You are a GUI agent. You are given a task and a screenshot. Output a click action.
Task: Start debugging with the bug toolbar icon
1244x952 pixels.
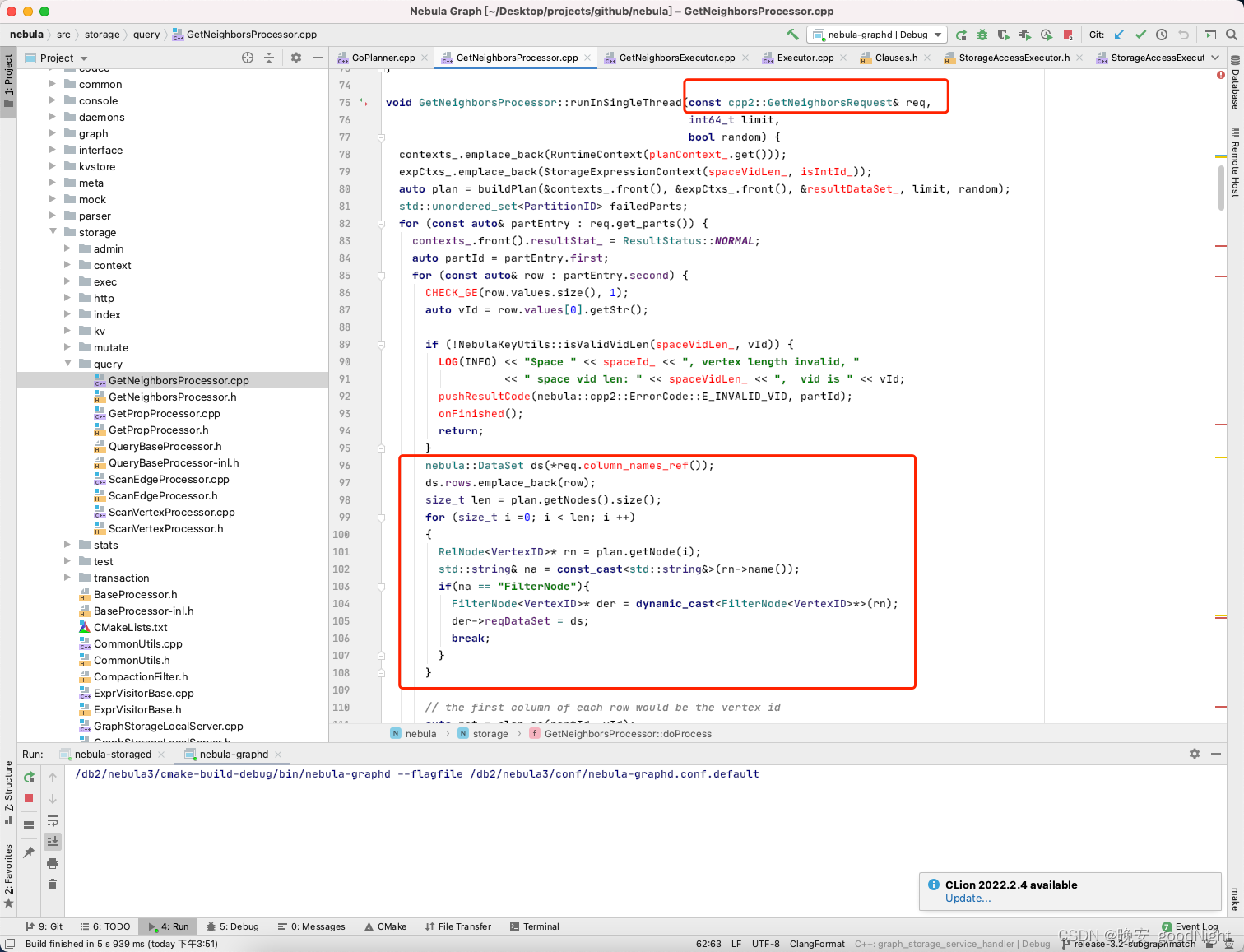click(982, 35)
